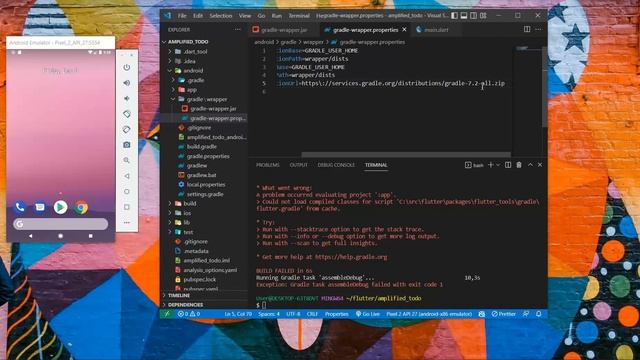Open emulator extended controls three dots

(x=127, y=222)
